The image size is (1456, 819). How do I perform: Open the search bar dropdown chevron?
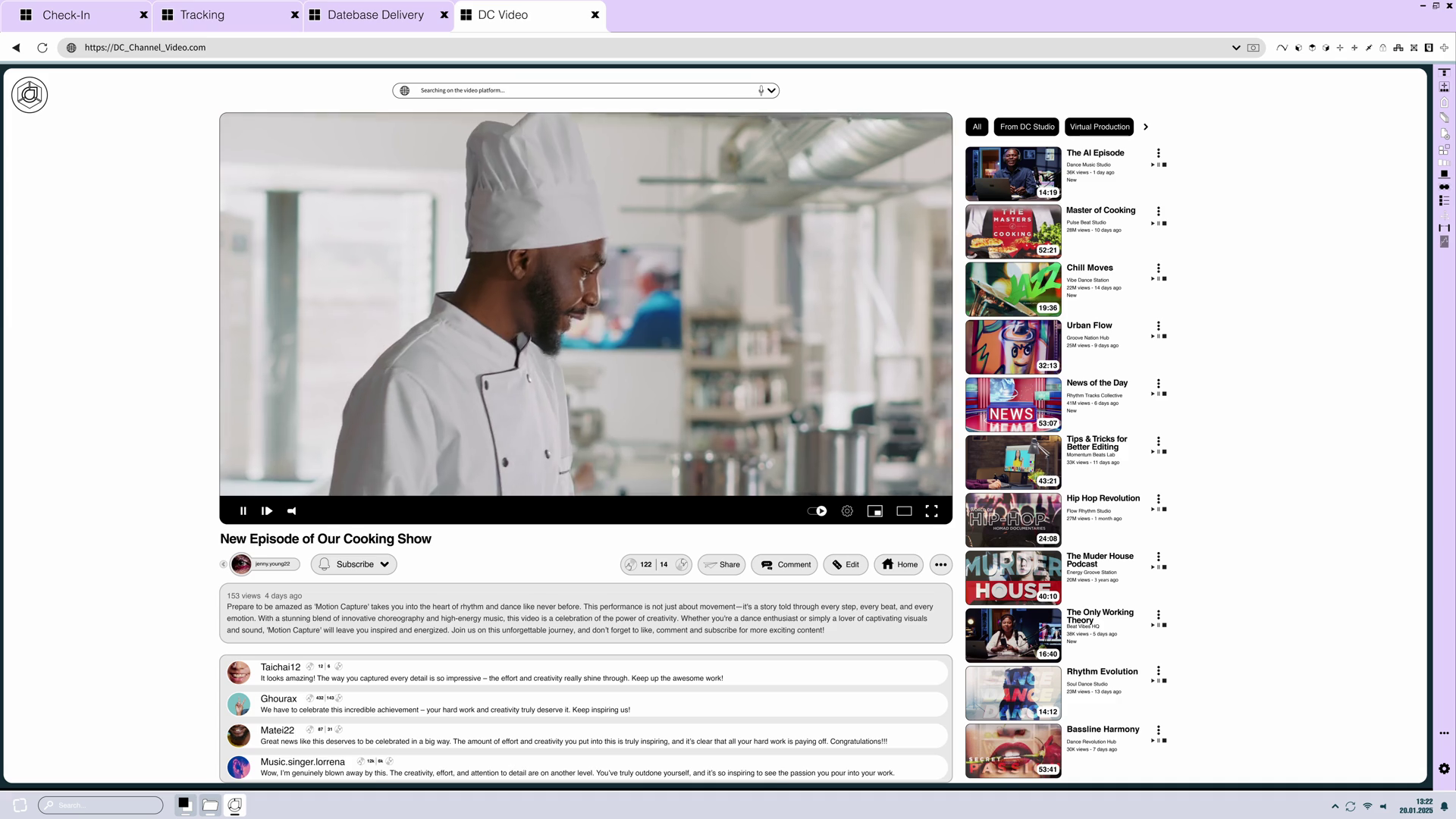(771, 90)
